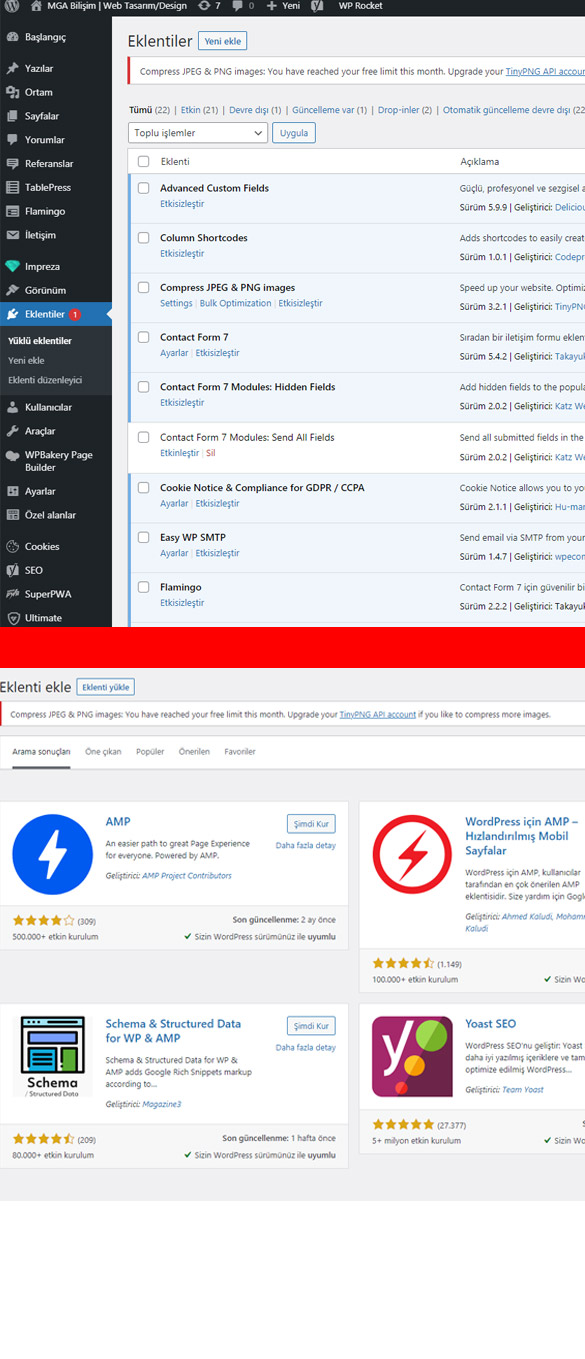The image size is (585, 1359).
Task: Filter plugins by Etkin (21)
Action: click(x=200, y=110)
